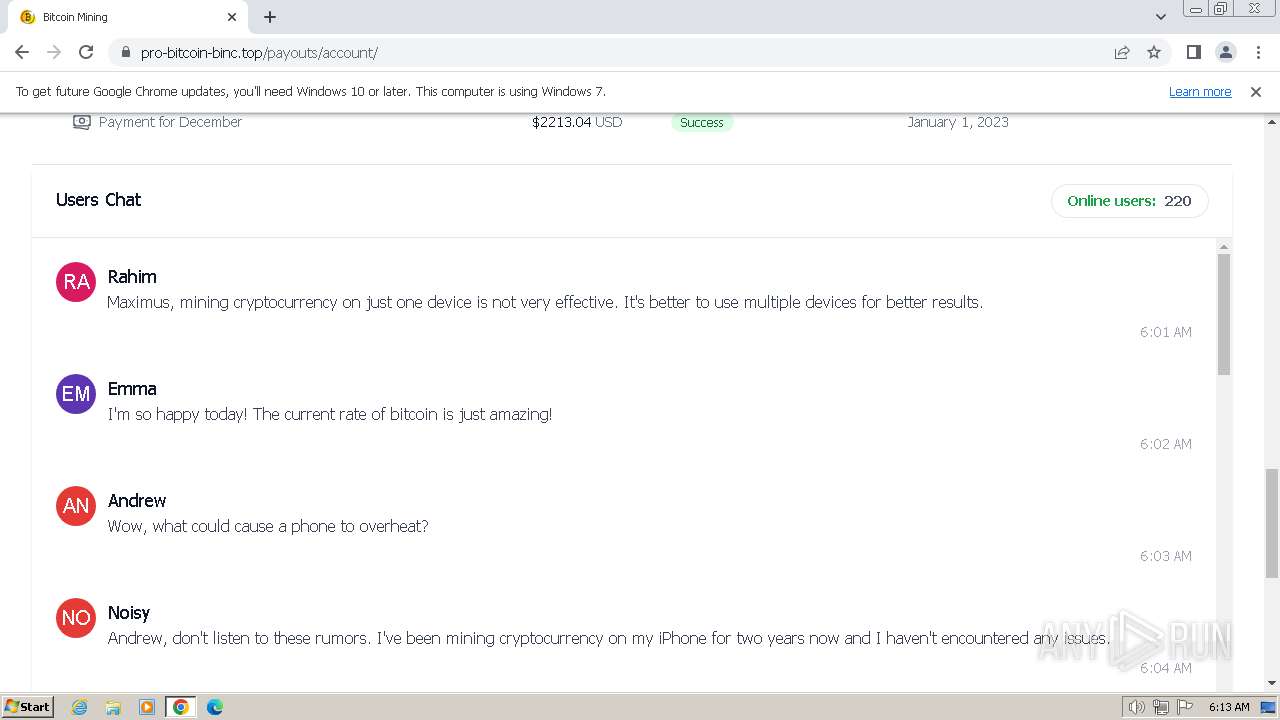Close the Bitcoin Mining tab
1280x720 pixels.
pos(232,17)
